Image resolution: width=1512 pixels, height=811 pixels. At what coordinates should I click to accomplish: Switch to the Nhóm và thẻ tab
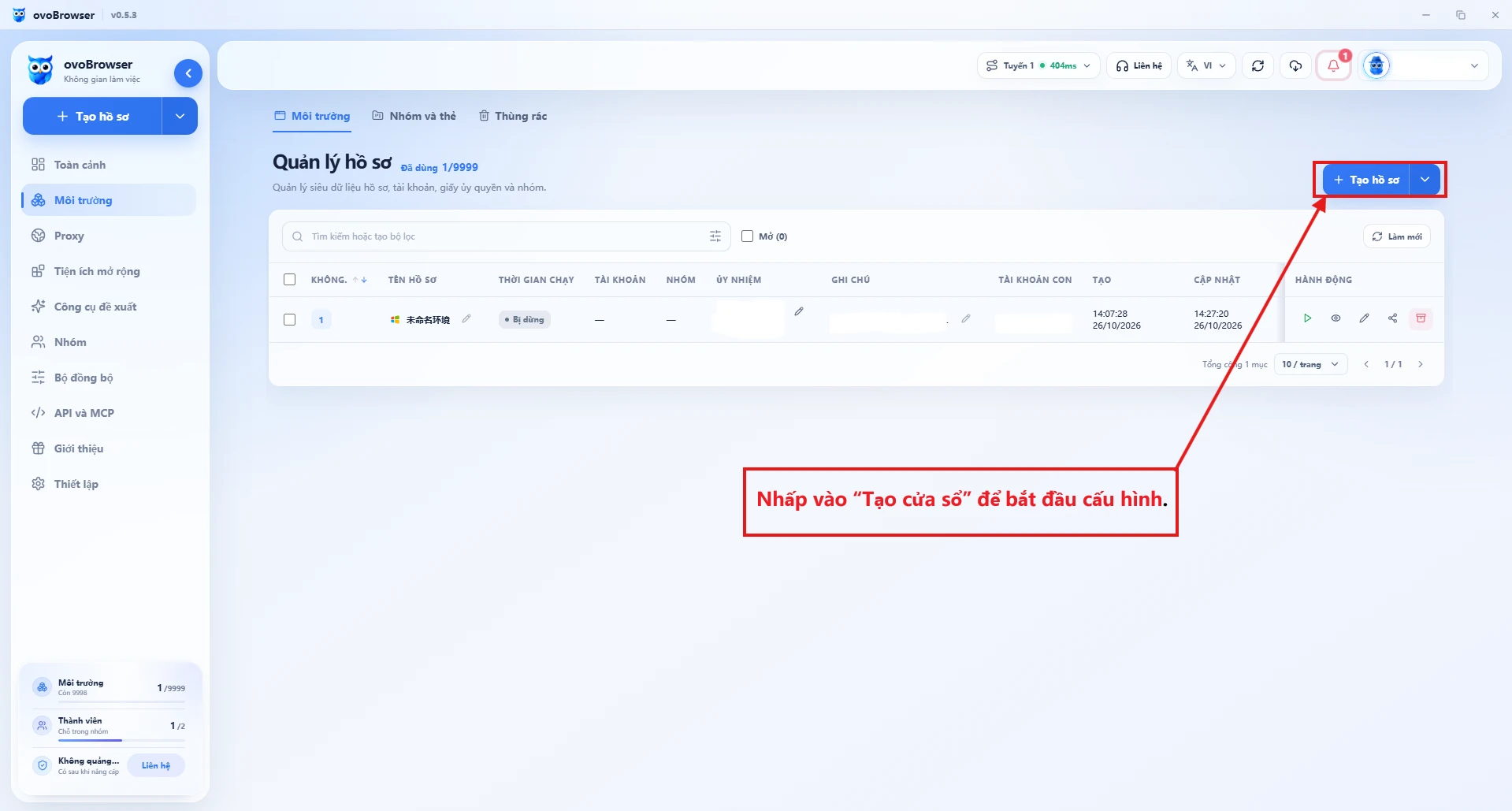click(414, 116)
